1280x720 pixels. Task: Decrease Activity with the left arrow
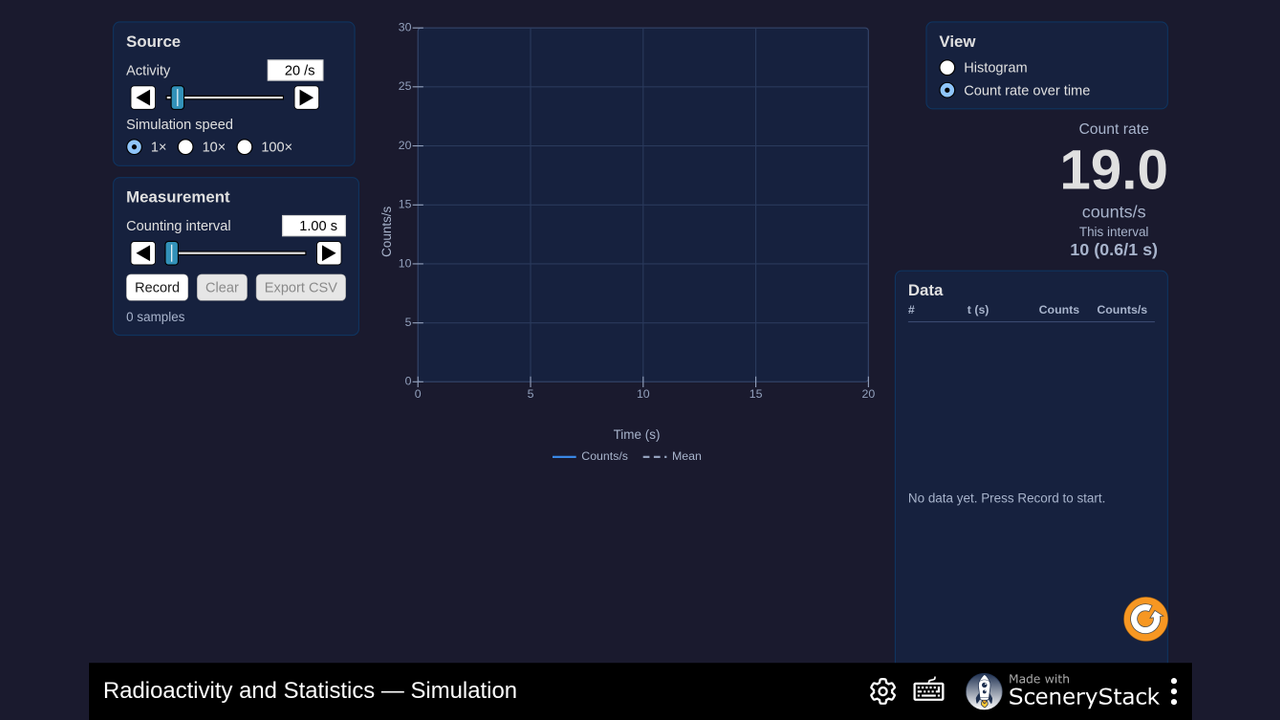[x=143, y=97]
